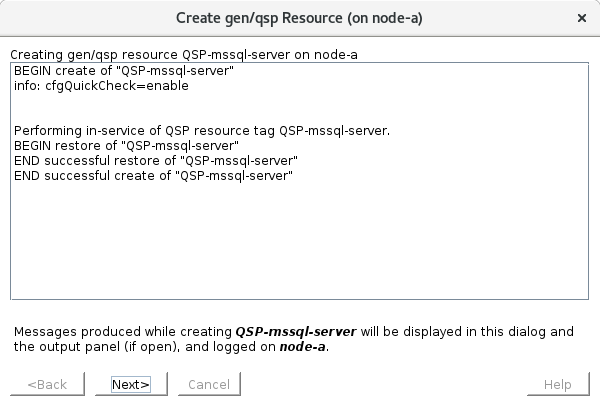Click the 'info: cfgQuickCheck=enable' log line

(x=101, y=86)
